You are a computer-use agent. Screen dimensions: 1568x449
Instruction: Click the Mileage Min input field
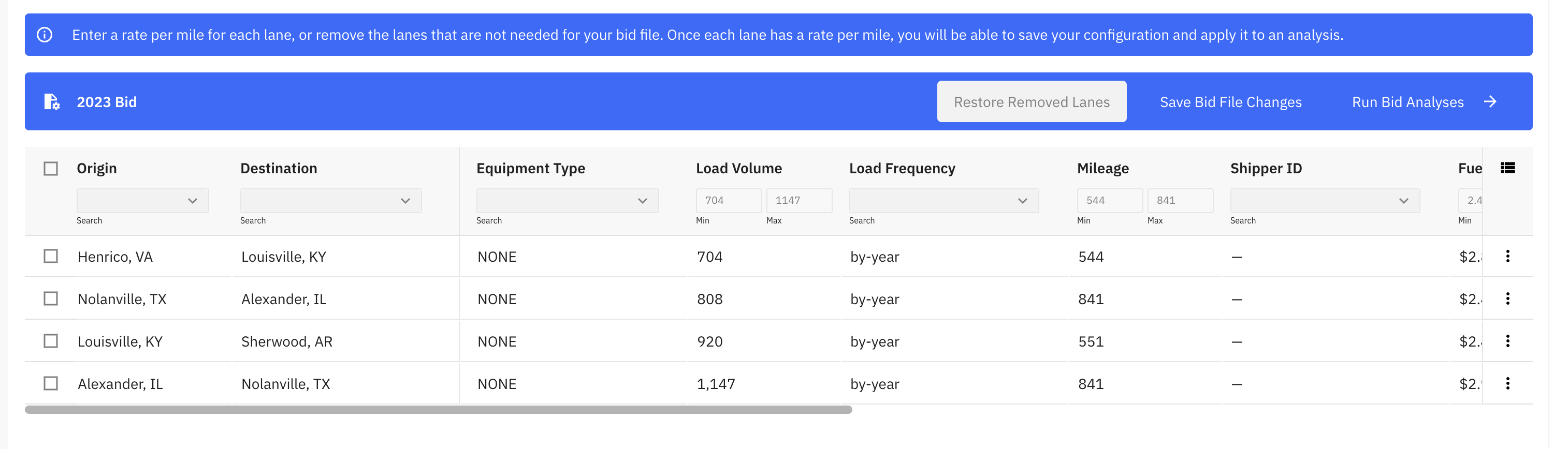(1110, 200)
